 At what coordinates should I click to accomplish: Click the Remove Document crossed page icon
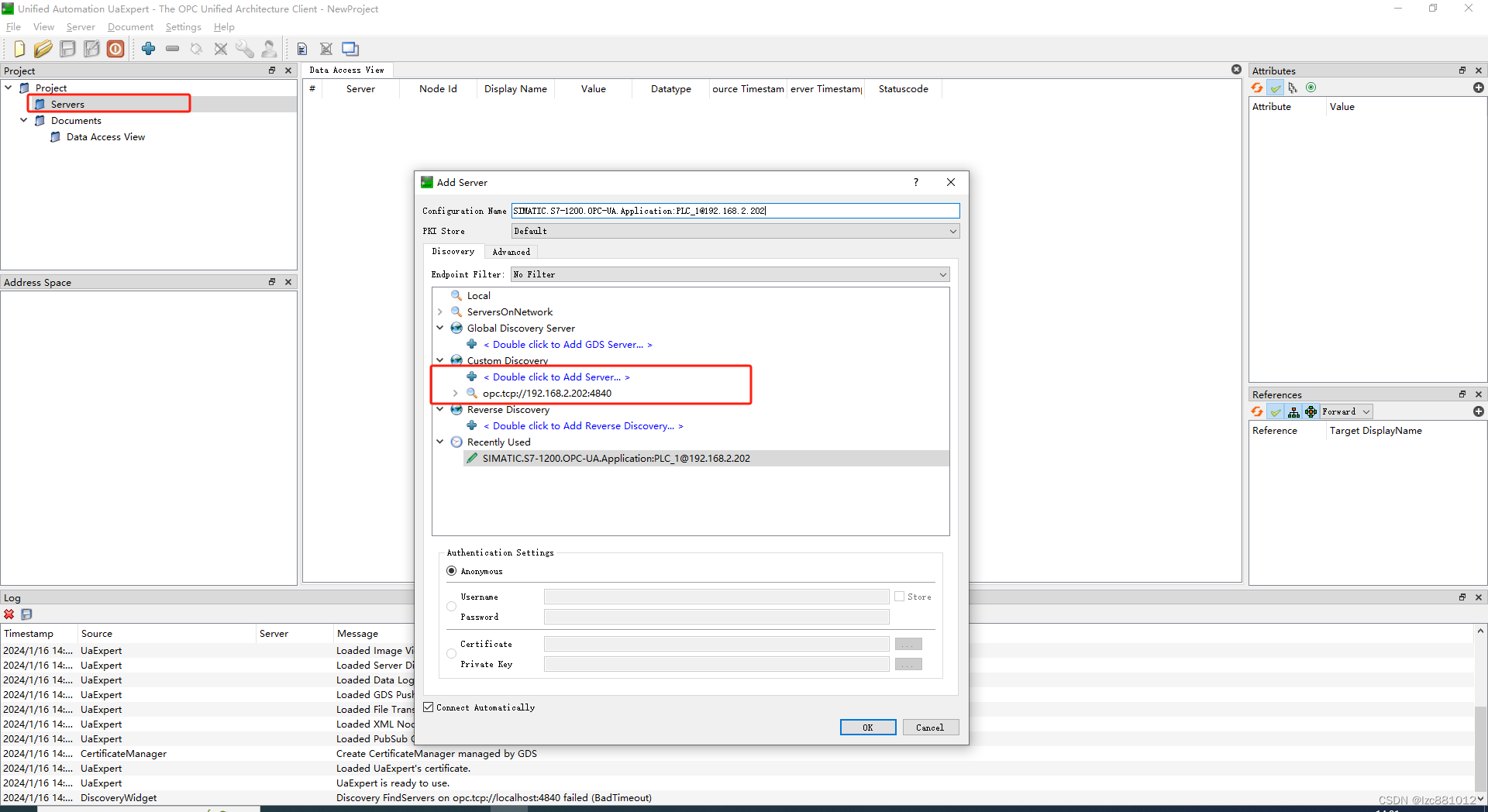(x=326, y=49)
